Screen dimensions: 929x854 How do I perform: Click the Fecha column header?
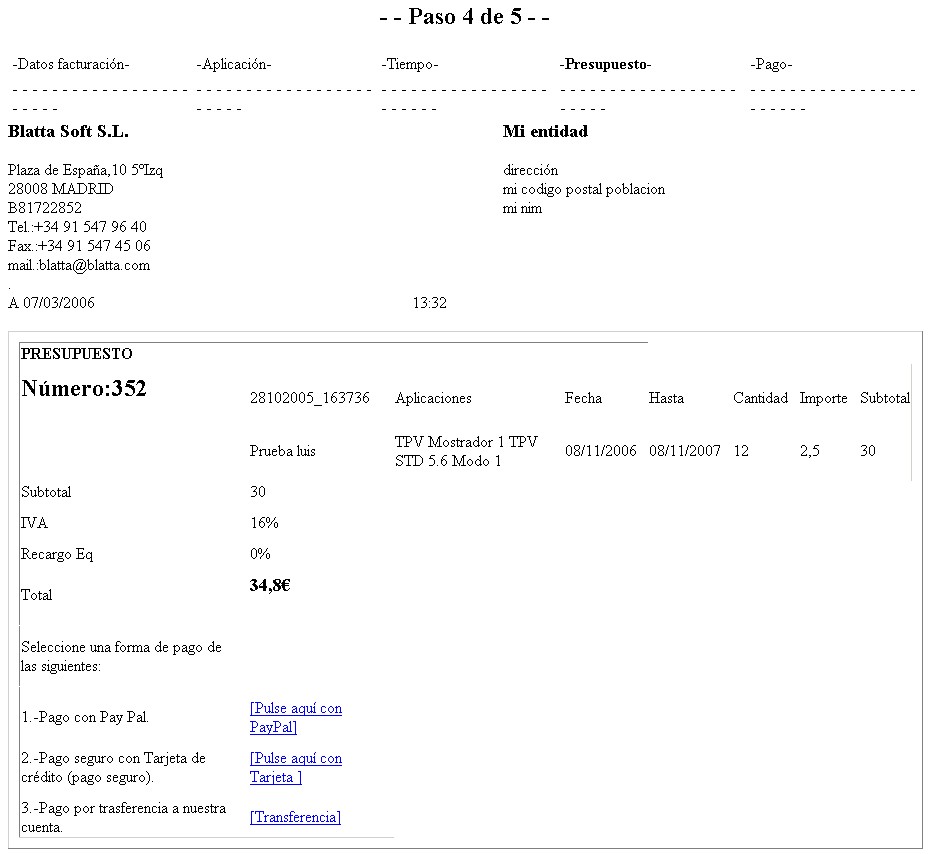tap(583, 398)
